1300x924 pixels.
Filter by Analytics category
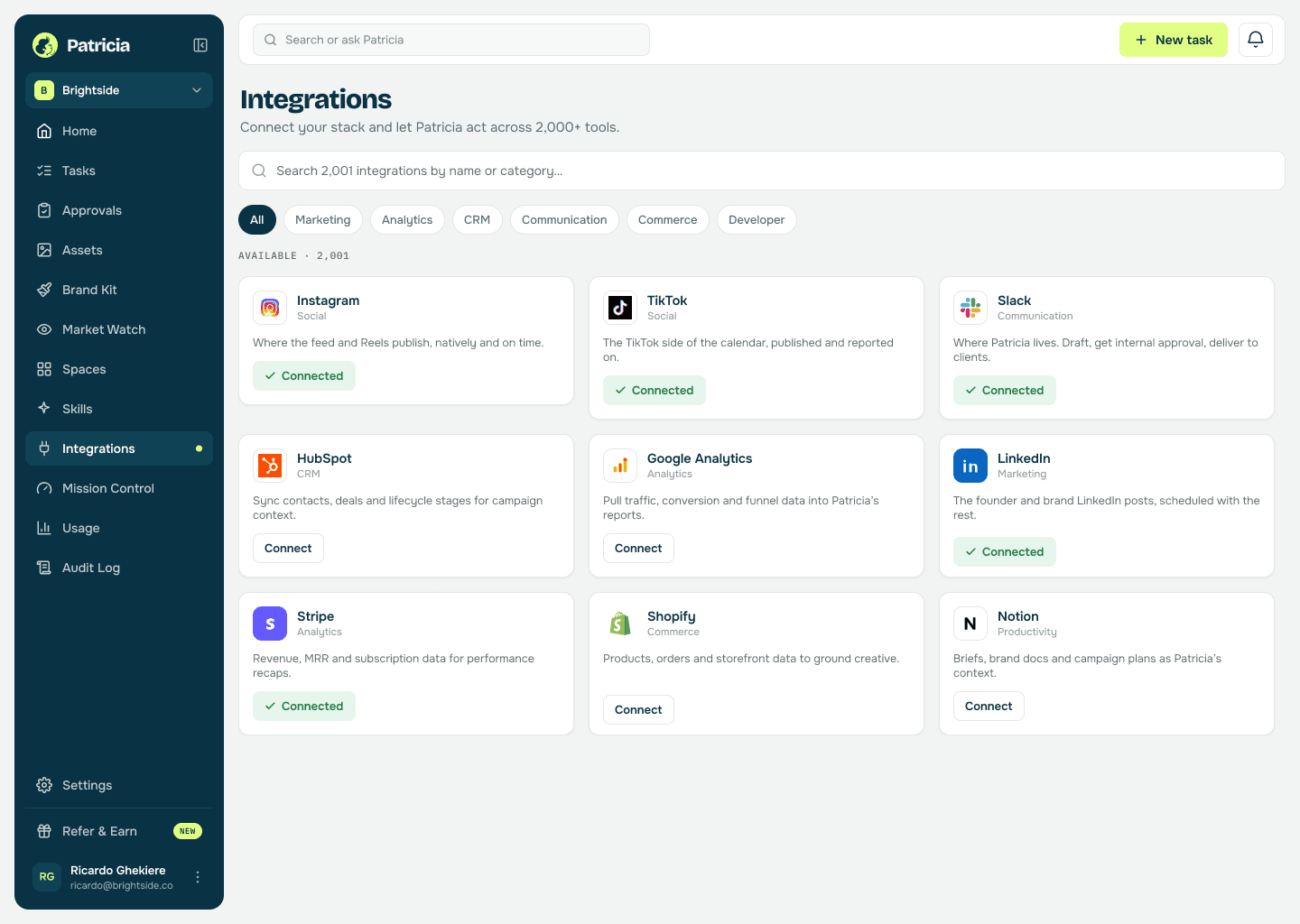[407, 220]
